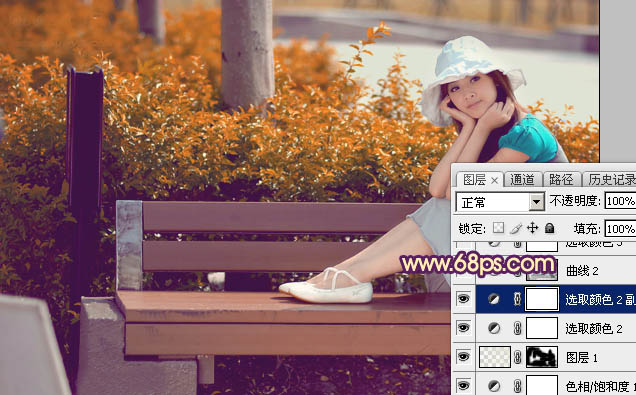Click the 填充 fill value field
The height and width of the screenshot is (395, 636).
pyautogui.click(x=620, y=229)
